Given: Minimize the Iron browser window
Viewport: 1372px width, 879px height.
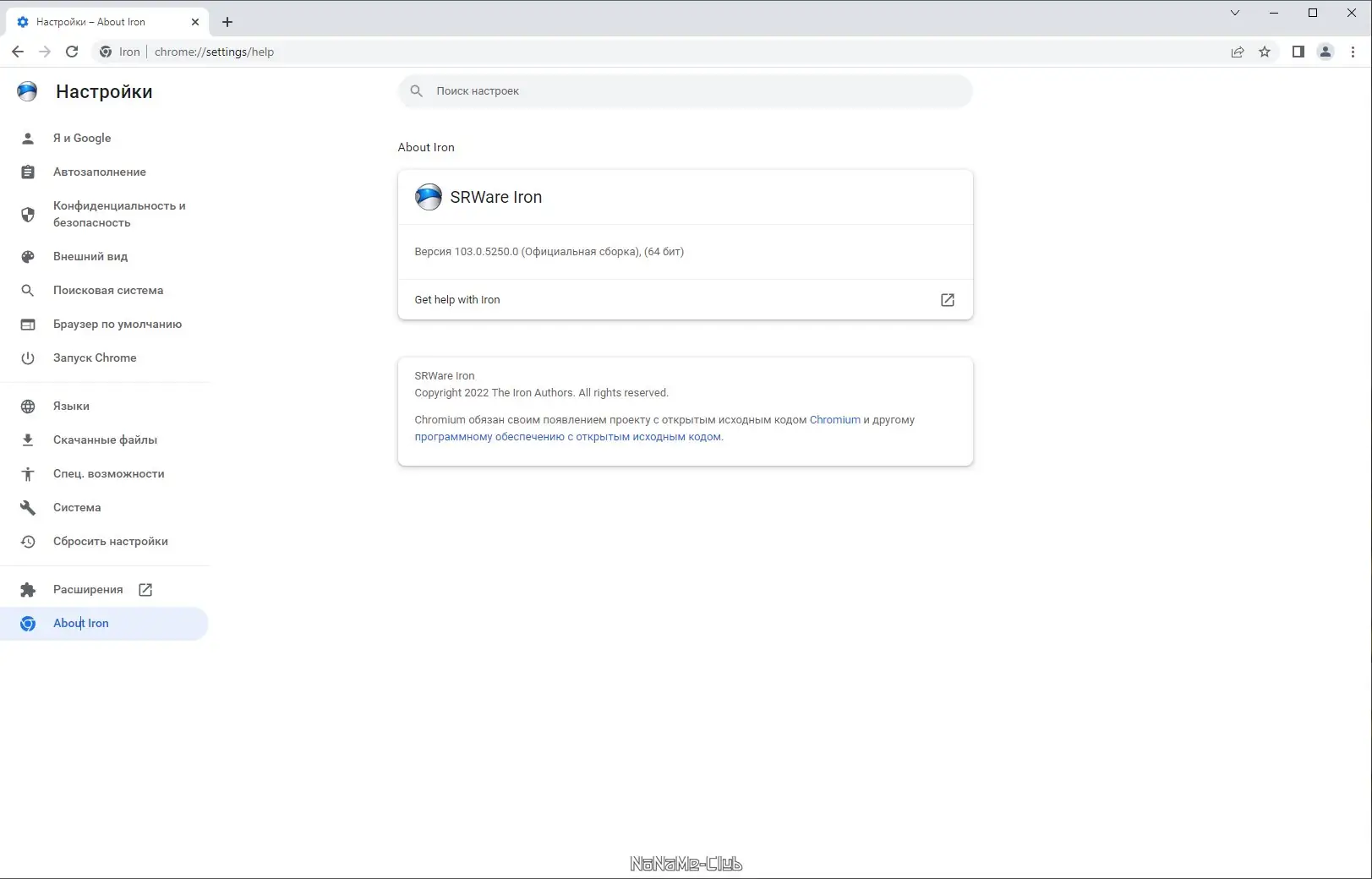Looking at the screenshot, I should (x=1274, y=13).
